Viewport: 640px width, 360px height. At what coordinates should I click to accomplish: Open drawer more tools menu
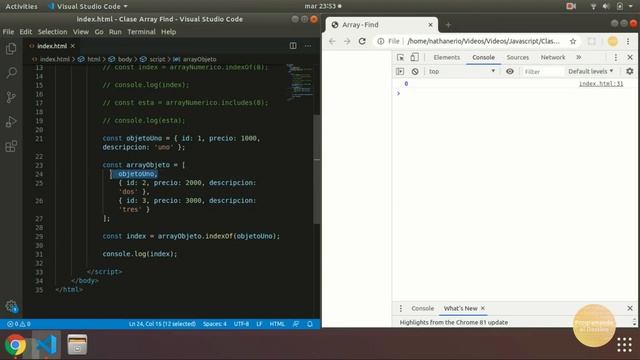(401, 309)
